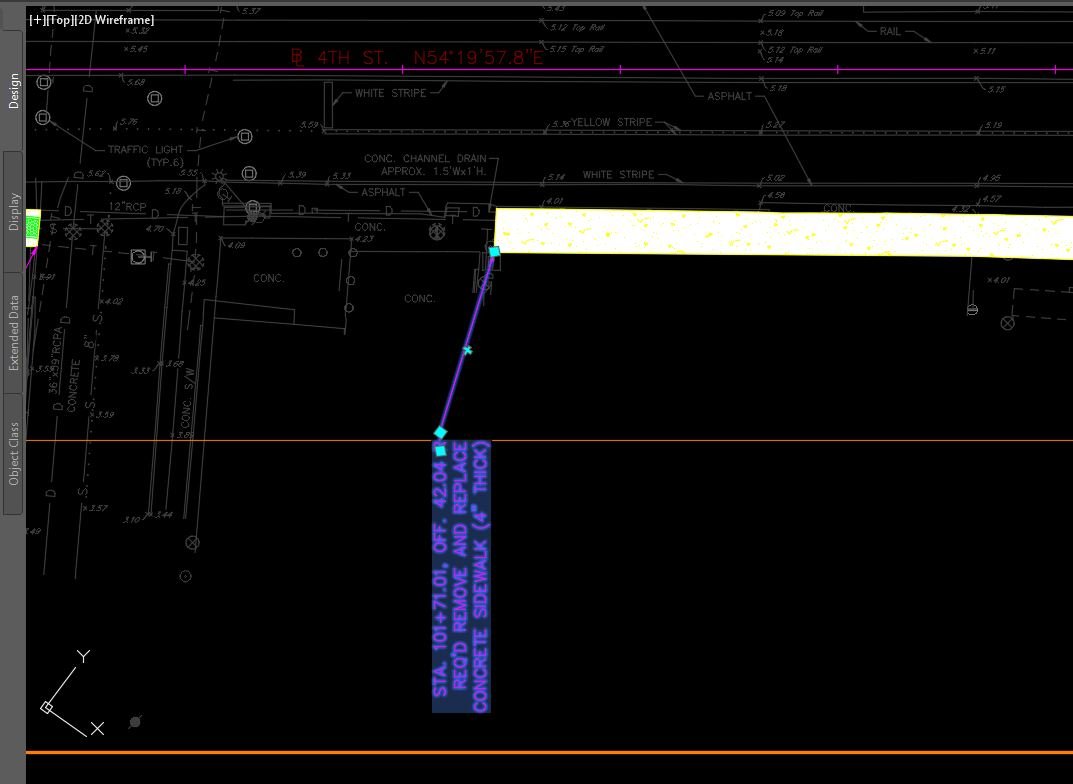
Task: Click the vertical 'CONCRETE' label
Action: point(74,386)
